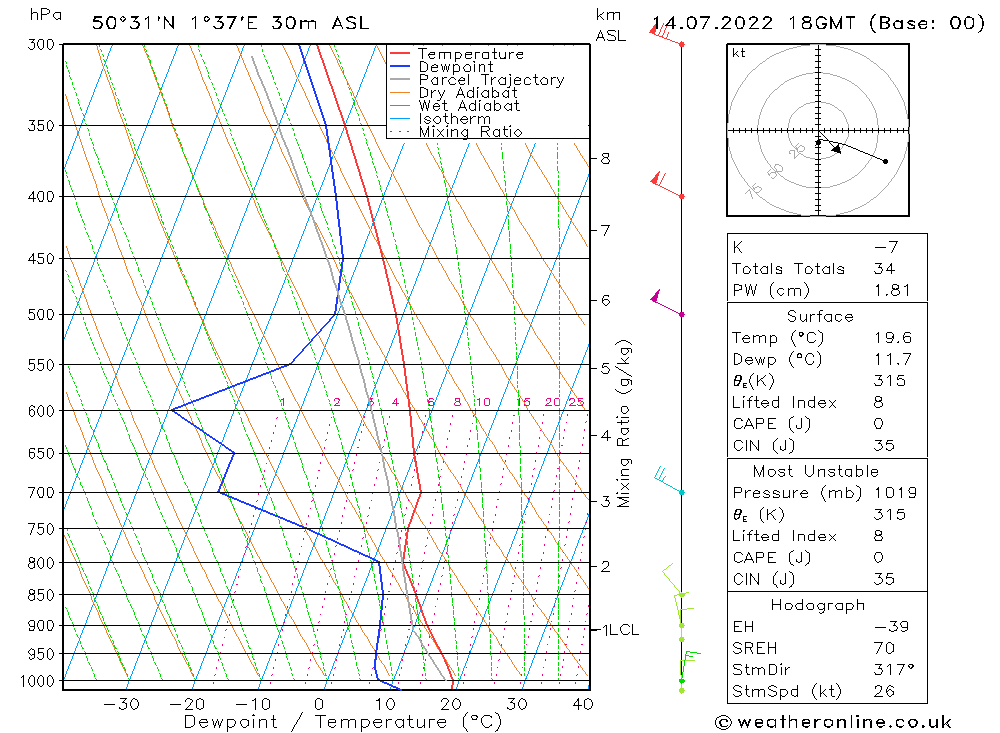Image resolution: width=1000 pixels, height=733 pixels.
Task: Click the storm motion arrowhead in the hodograph
Action: click(837, 149)
